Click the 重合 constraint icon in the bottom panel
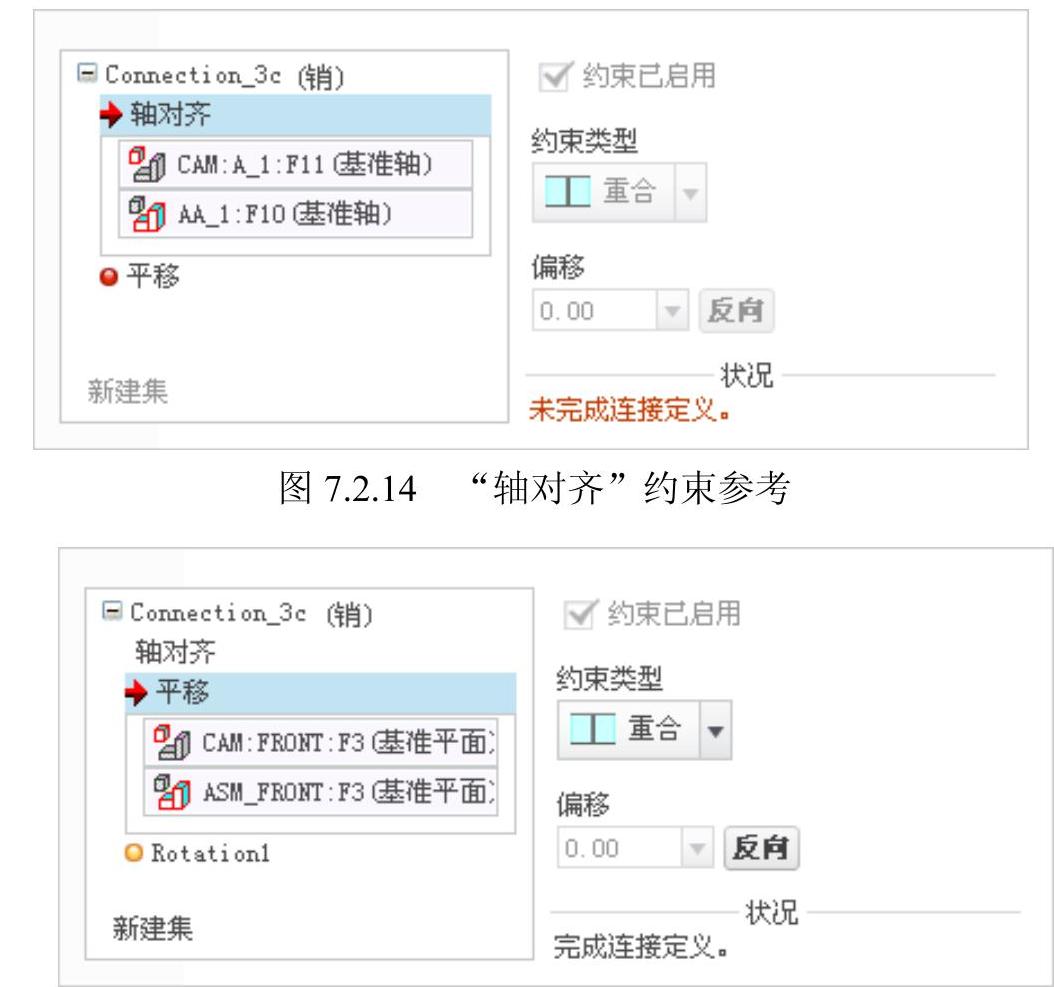The image size is (1054, 987). pos(592,729)
